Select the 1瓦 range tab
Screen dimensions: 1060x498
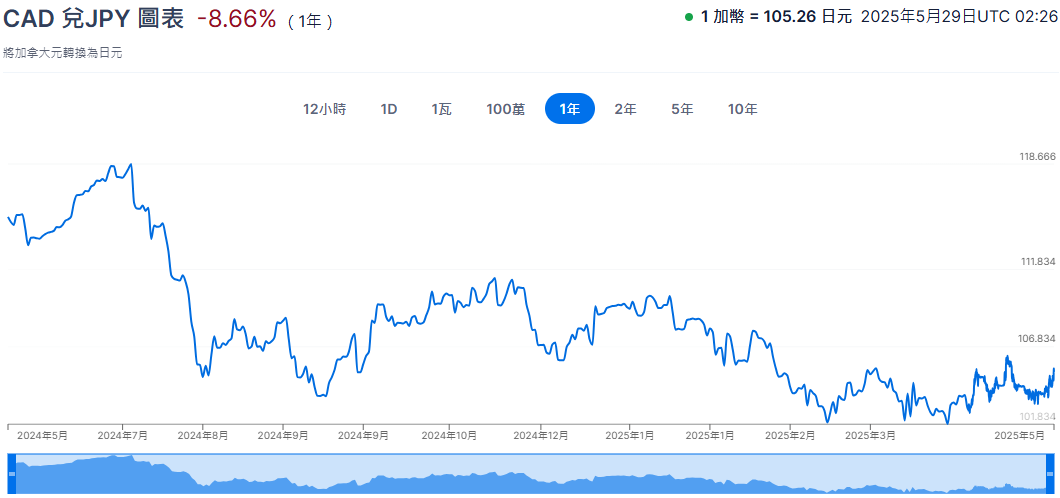pyautogui.click(x=441, y=109)
